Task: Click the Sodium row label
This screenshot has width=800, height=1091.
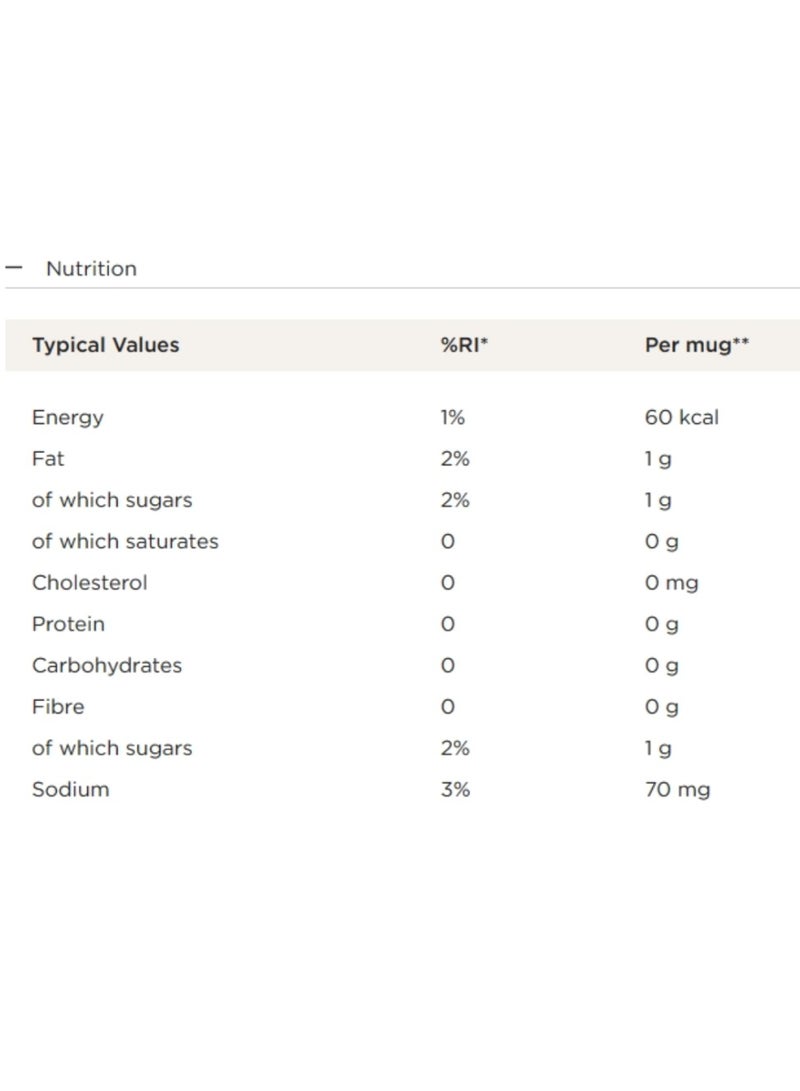Action: (x=70, y=789)
